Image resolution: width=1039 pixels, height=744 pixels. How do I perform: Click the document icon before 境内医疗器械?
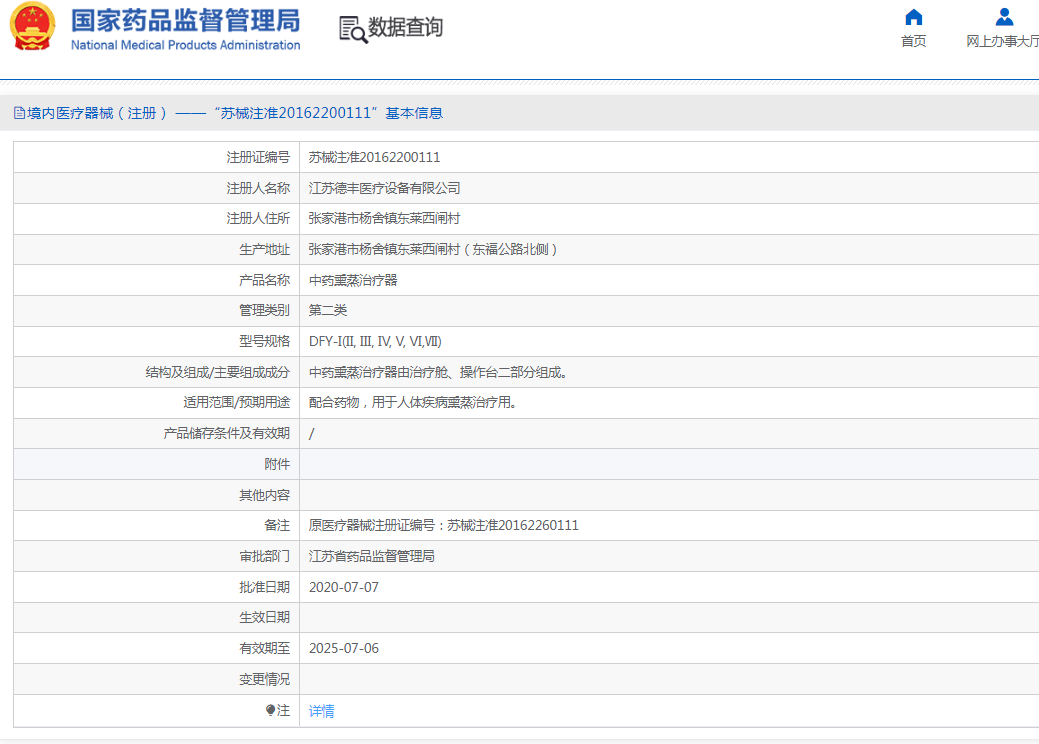coord(19,113)
